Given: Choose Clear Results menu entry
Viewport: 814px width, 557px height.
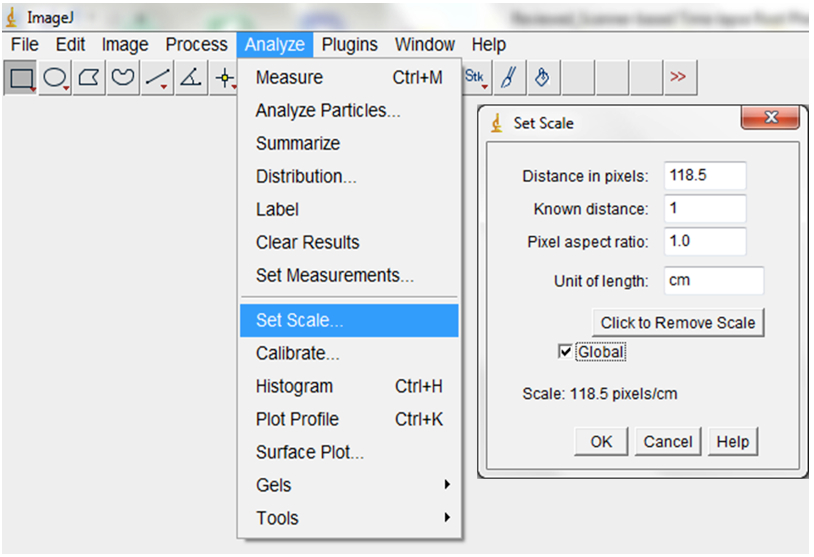Looking at the screenshot, I should tap(349, 242).
